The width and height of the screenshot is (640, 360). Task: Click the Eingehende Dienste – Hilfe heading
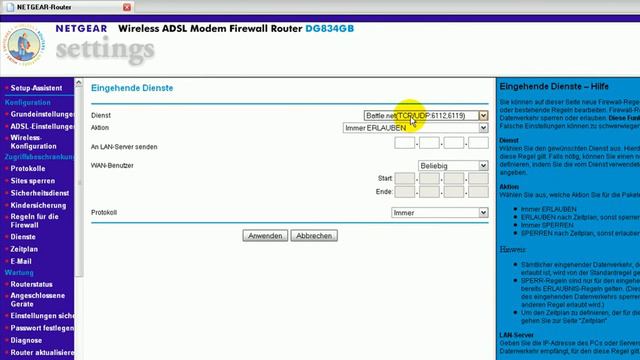tap(554, 87)
